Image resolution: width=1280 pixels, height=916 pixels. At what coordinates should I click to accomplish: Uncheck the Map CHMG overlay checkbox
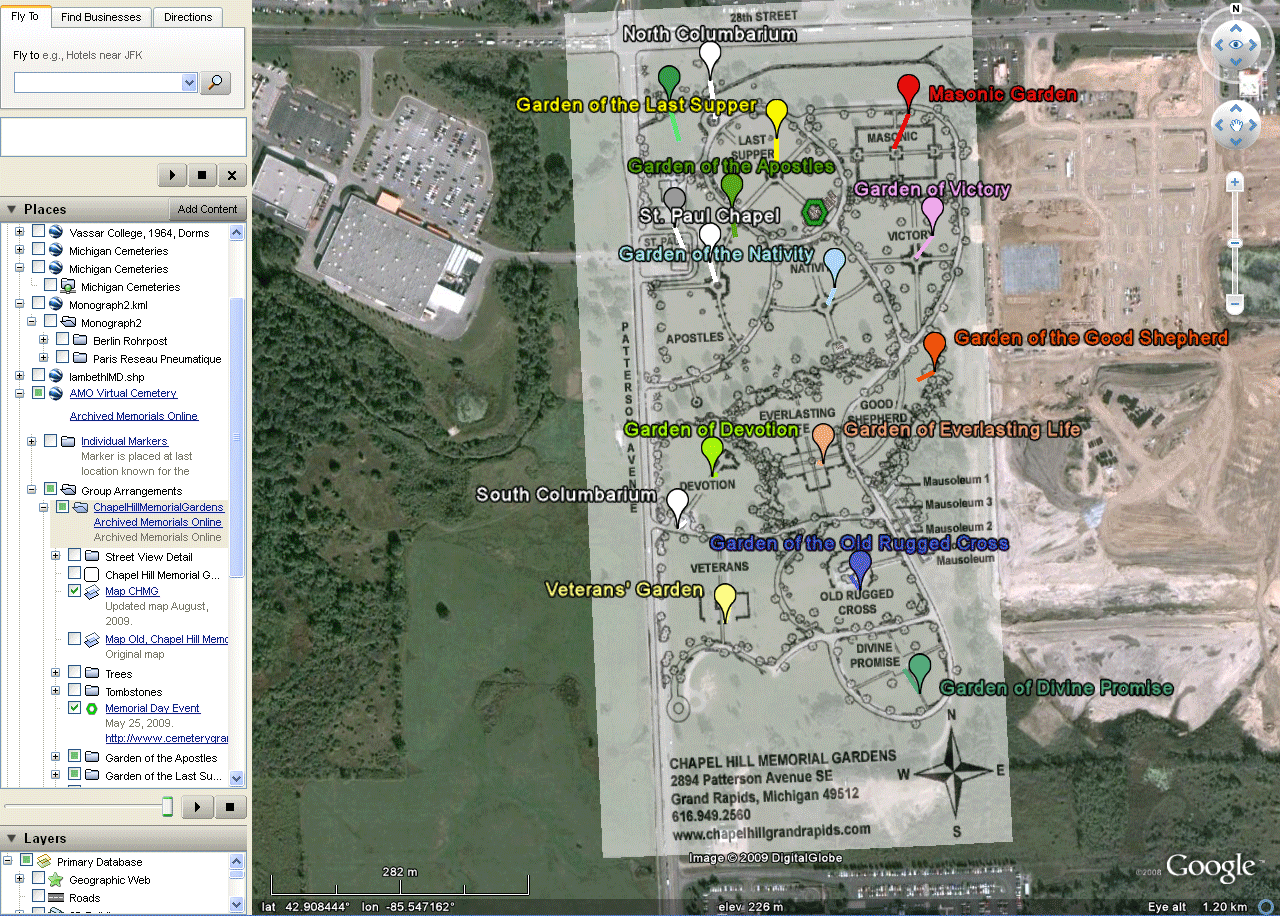point(75,591)
